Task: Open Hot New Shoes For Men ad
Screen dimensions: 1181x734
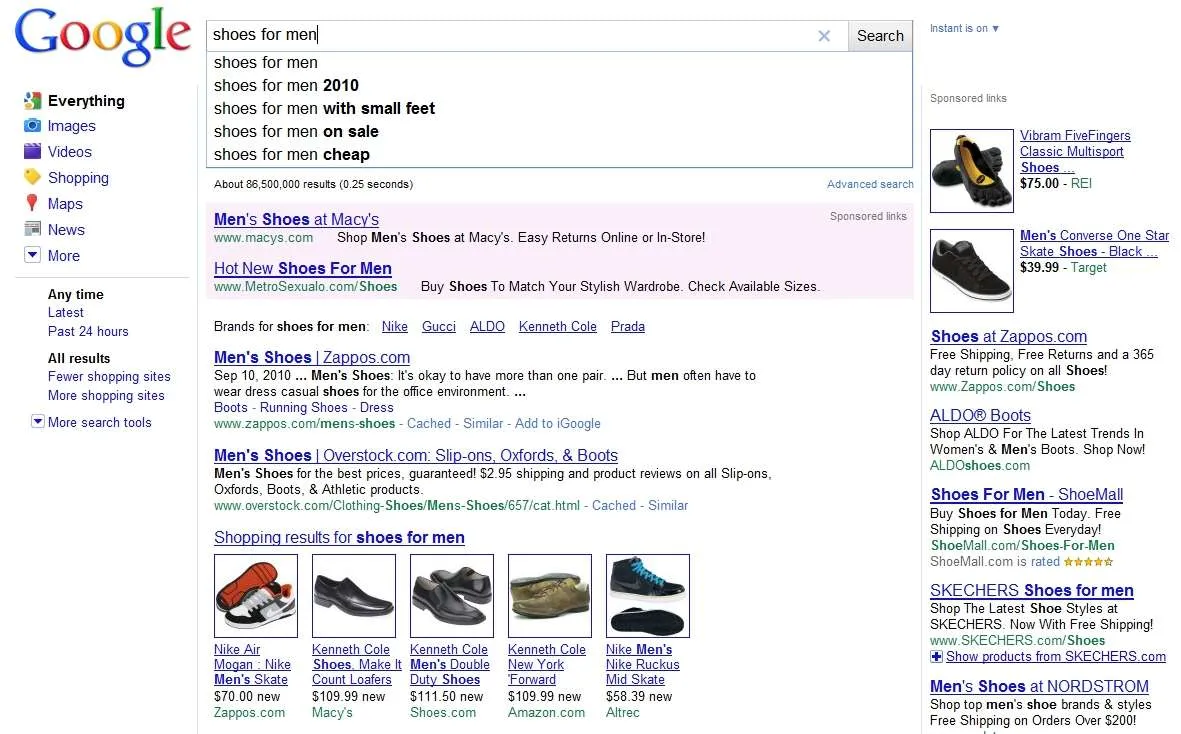Action: 303,268
